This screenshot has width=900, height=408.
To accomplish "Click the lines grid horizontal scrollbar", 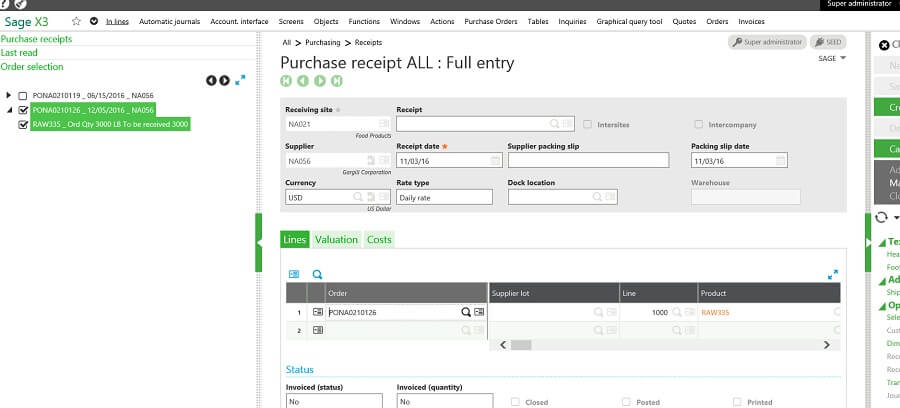I will pyautogui.click(x=520, y=345).
